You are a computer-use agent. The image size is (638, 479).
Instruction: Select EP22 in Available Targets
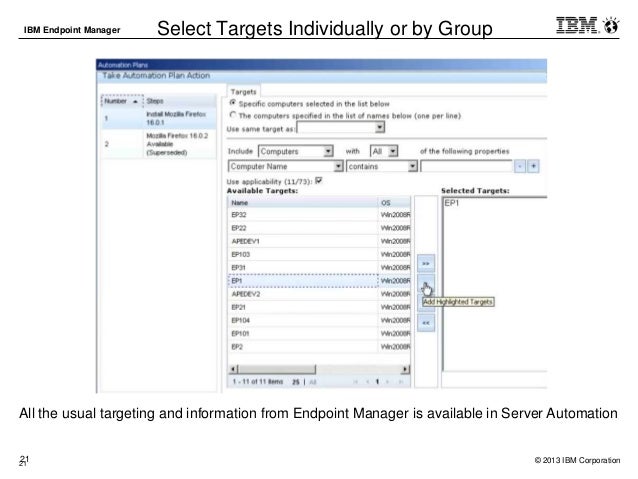tap(319, 228)
